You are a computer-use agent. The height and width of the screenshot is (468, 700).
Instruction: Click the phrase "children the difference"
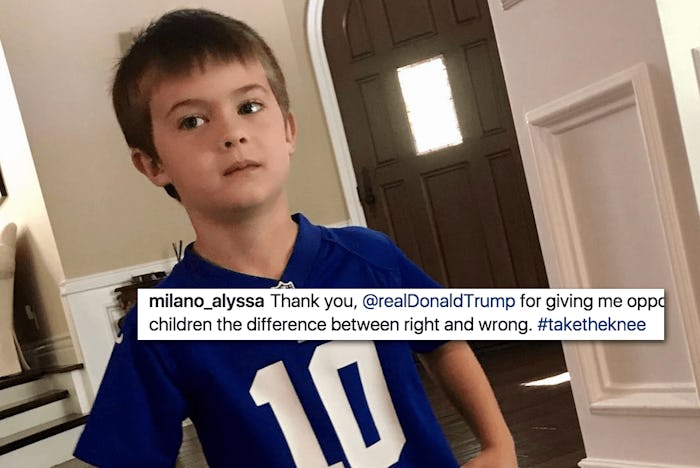(x=238, y=325)
